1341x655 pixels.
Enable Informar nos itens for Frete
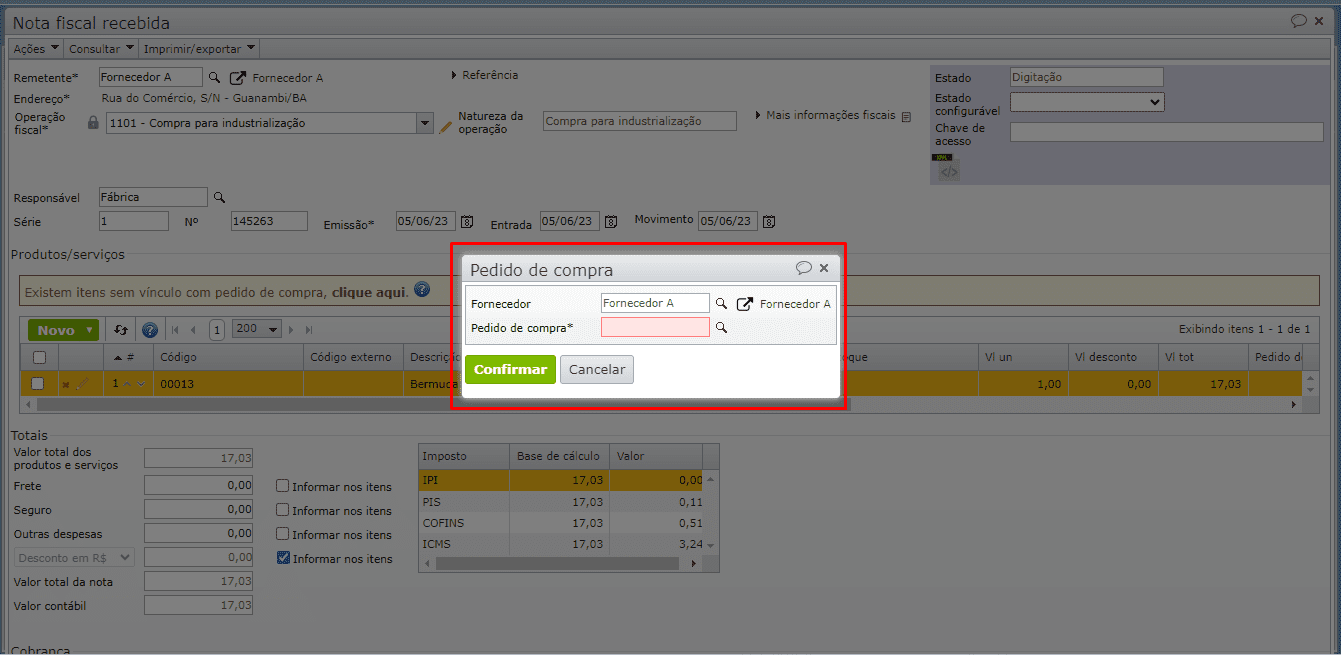point(283,486)
